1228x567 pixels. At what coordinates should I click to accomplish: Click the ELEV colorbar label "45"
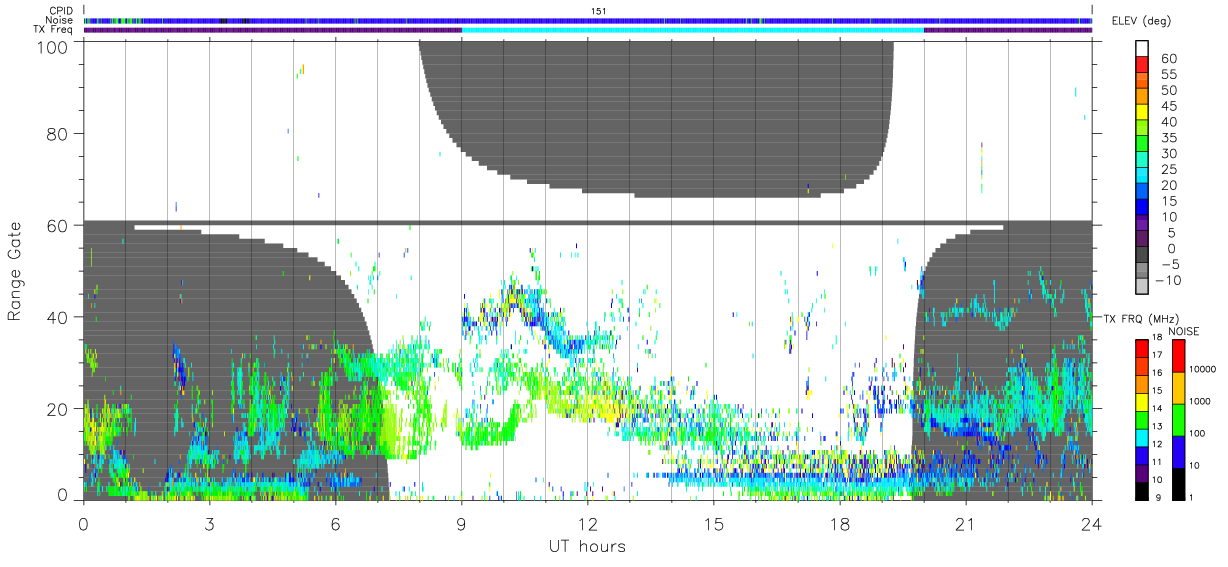pyautogui.click(x=1169, y=106)
